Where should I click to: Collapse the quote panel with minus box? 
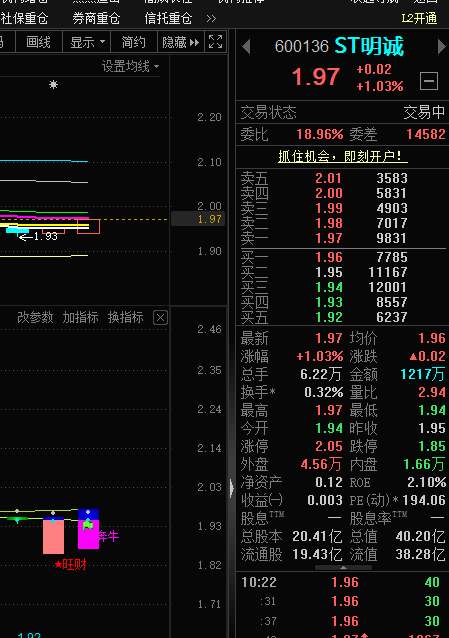coord(429,81)
